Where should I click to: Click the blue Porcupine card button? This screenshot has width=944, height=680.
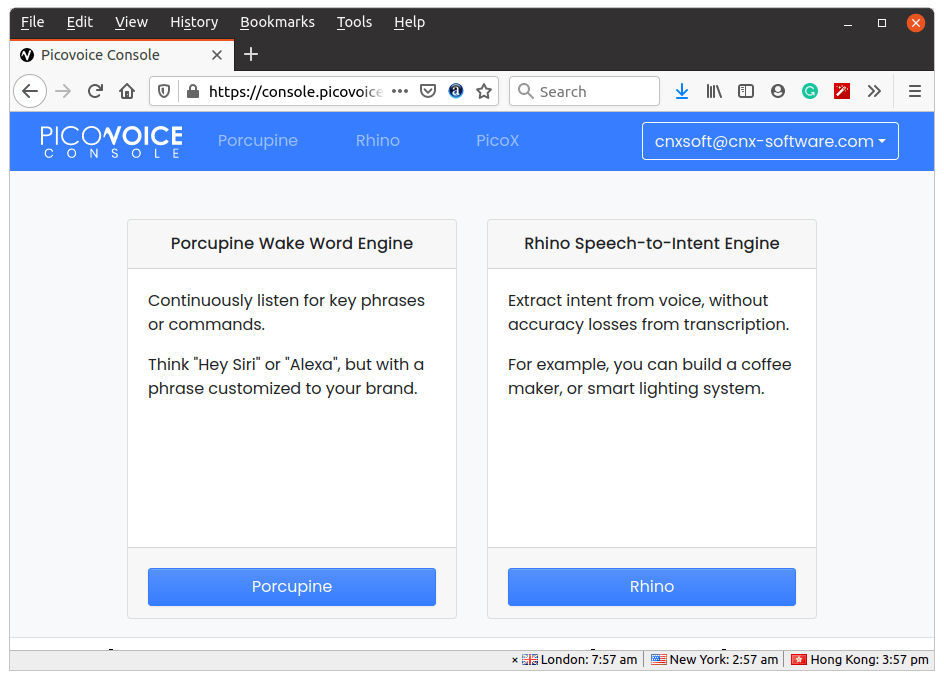click(x=292, y=587)
